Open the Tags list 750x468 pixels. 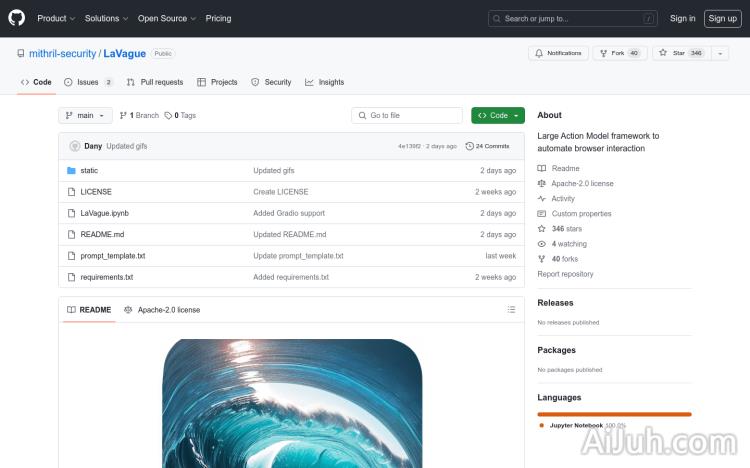(x=181, y=116)
